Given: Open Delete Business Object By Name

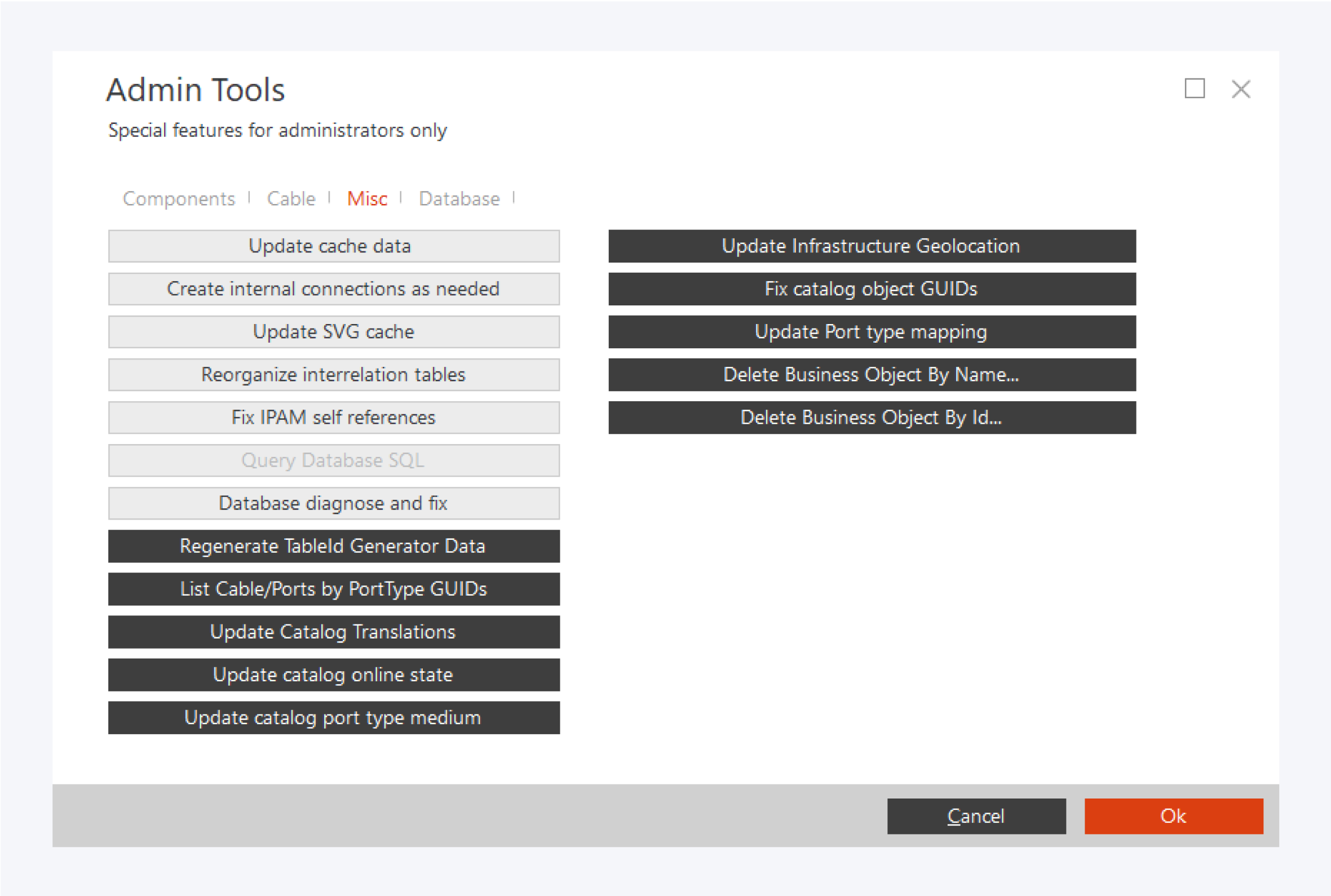Looking at the screenshot, I should click(x=872, y=375).
